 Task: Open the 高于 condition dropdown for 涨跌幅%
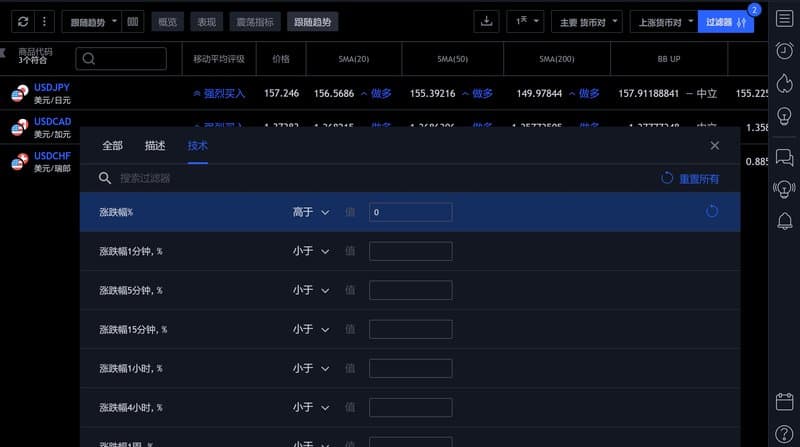click(x=311, y=212)
